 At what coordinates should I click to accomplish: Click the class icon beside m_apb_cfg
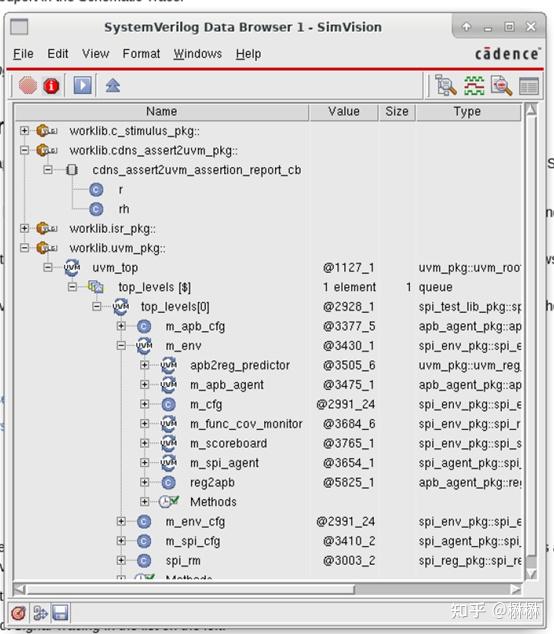pos(144,326)
